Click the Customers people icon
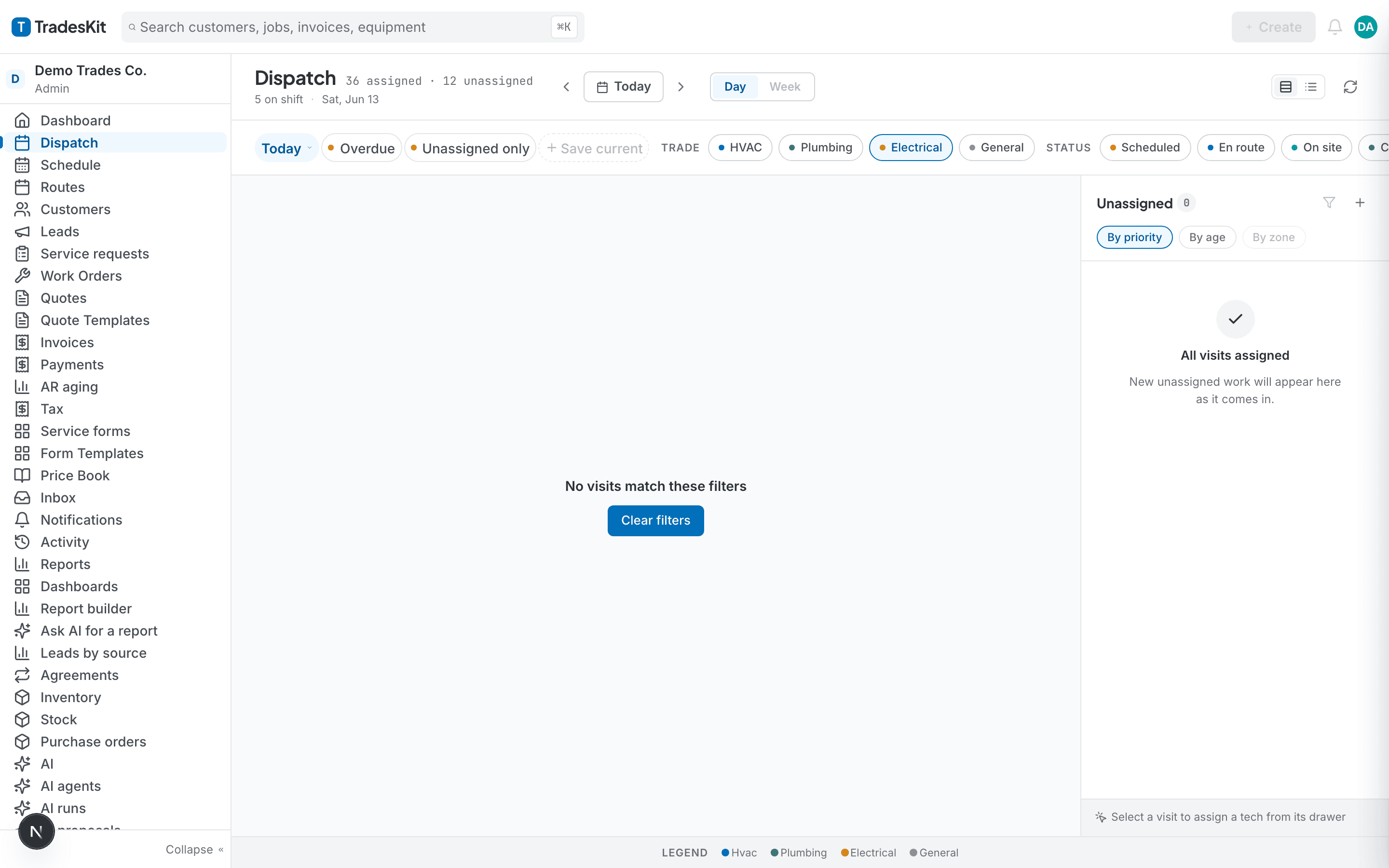 point(22,210)
